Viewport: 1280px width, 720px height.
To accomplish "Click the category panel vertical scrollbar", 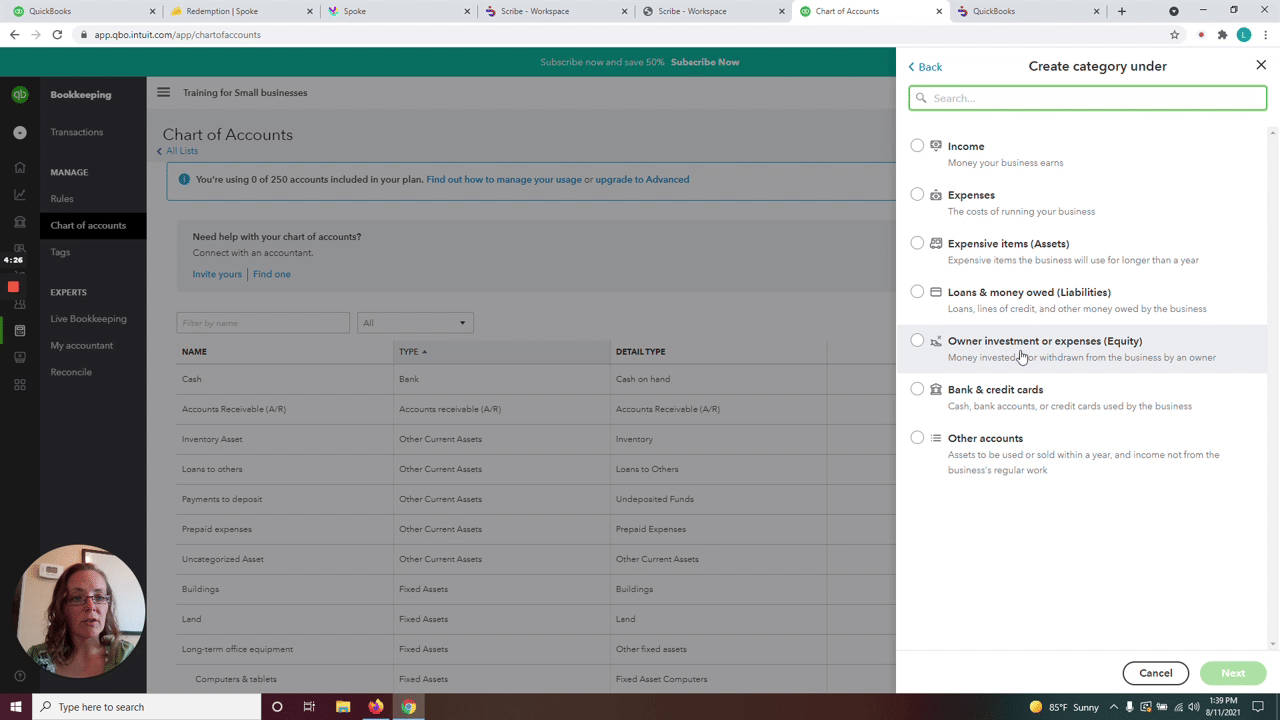I will [1272, 380].
